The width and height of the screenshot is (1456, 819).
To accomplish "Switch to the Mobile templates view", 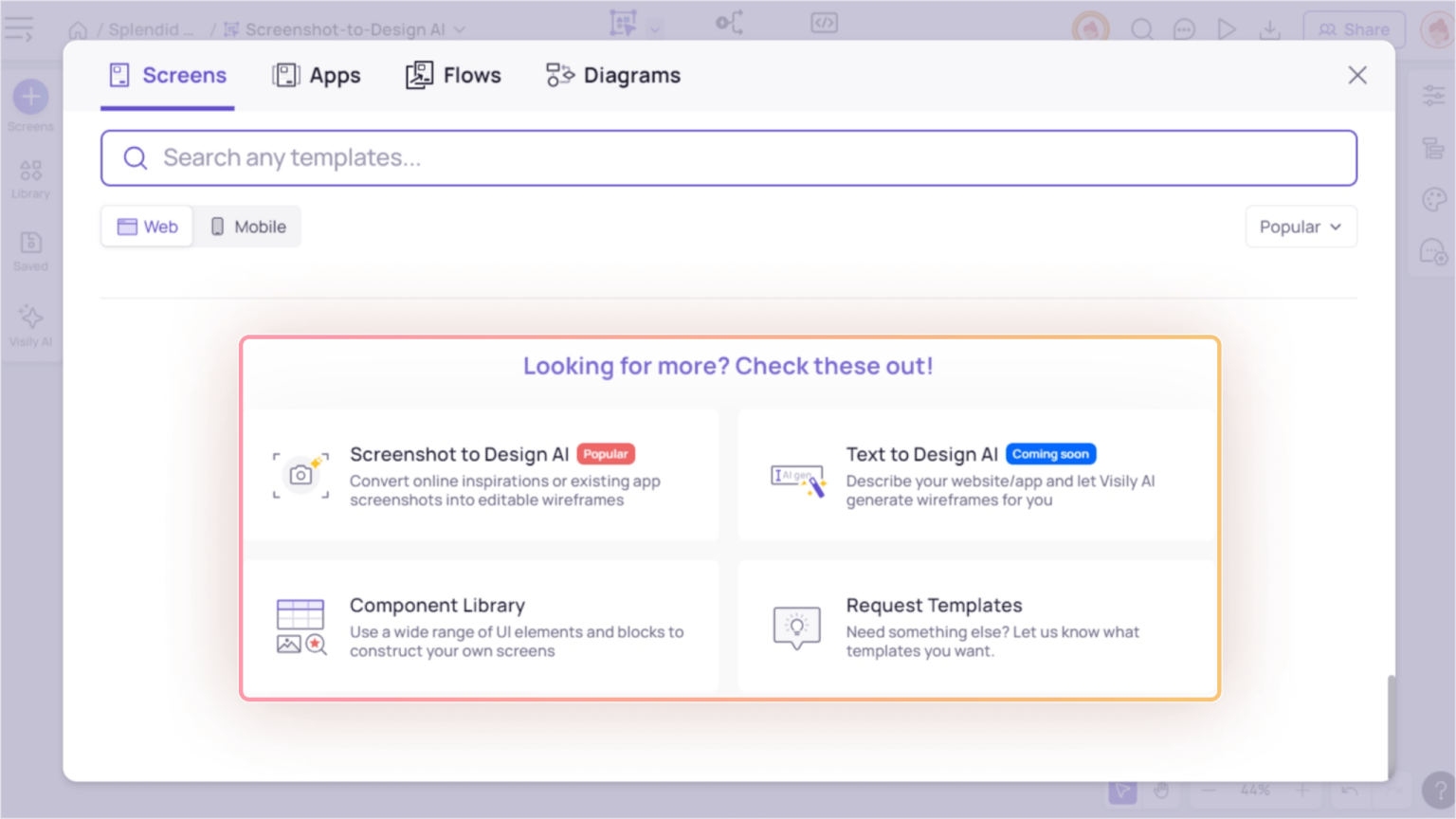I will coord(247,227).
